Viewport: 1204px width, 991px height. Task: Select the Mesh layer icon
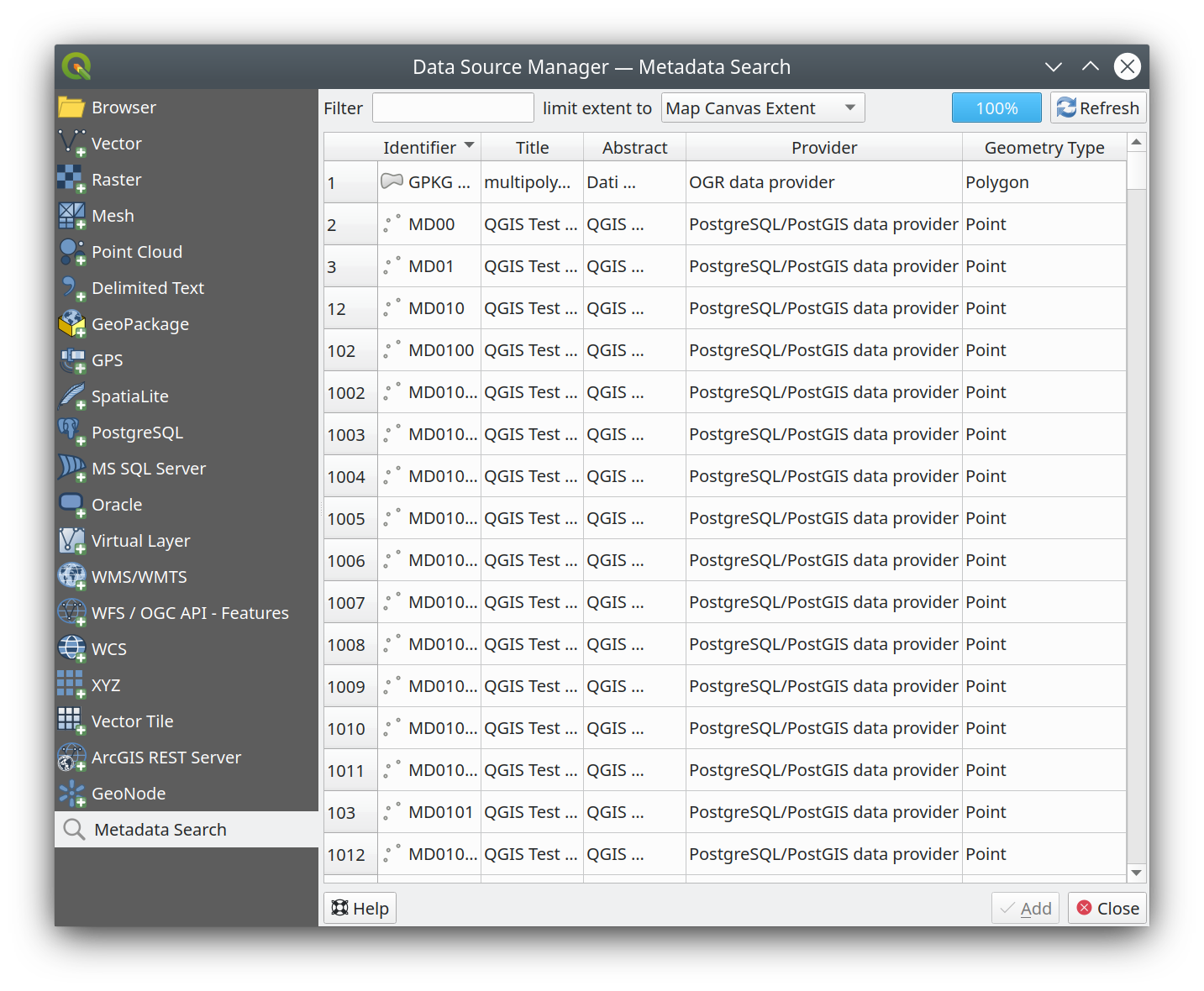[72, 215]
